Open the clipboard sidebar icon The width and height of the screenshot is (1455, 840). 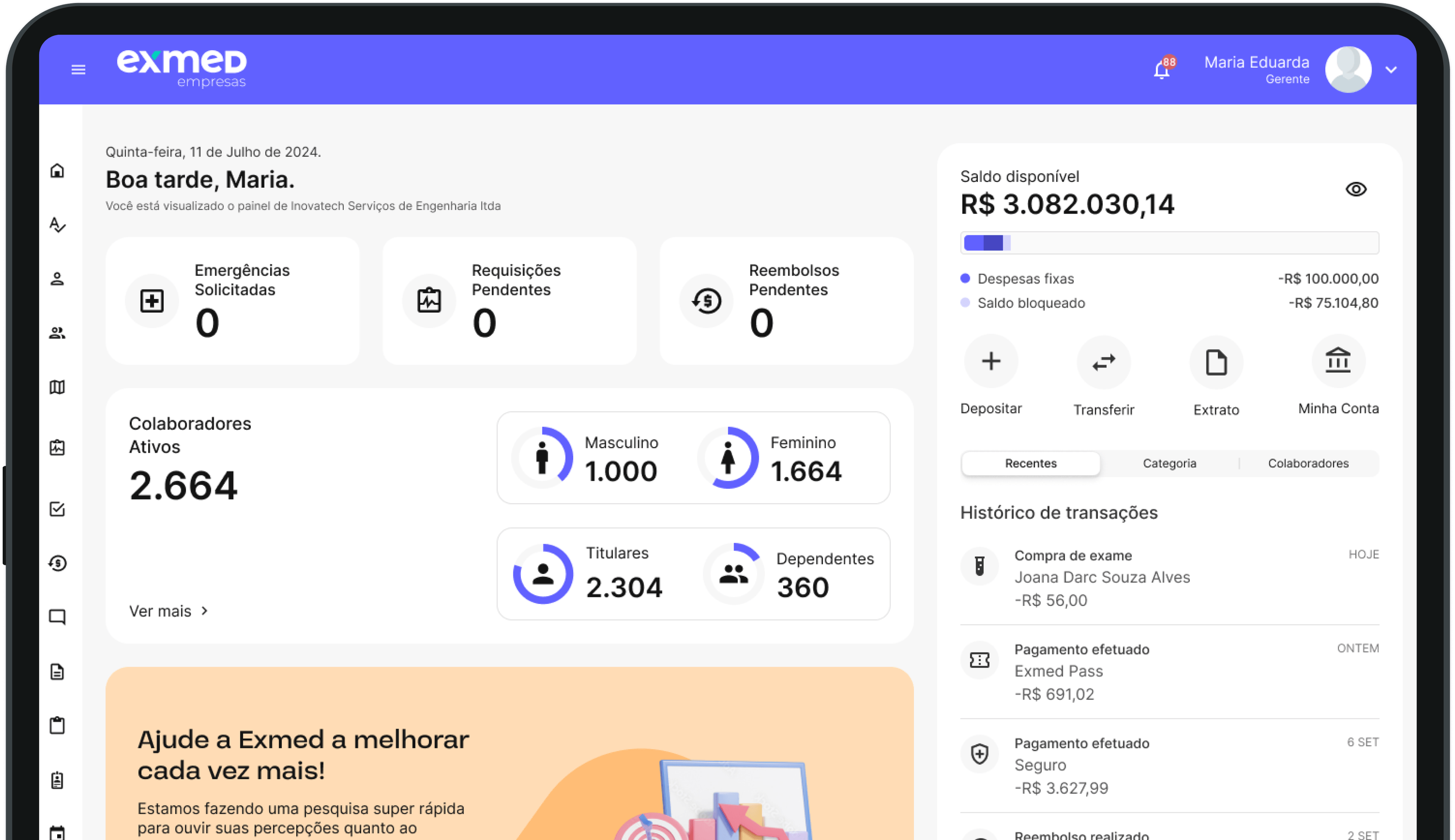tap(57, 725)
